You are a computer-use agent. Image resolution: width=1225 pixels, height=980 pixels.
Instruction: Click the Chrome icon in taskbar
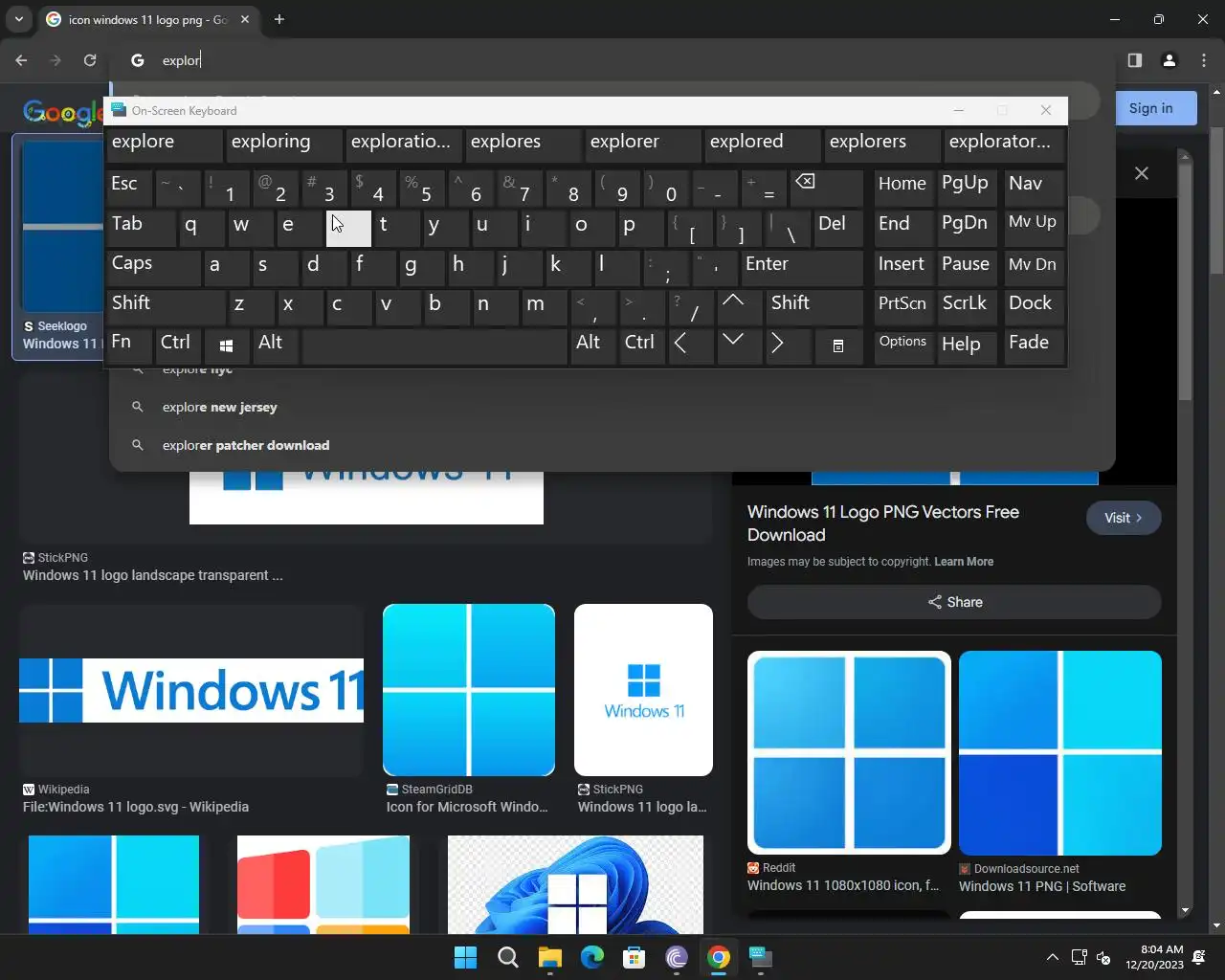click(719, 957)
